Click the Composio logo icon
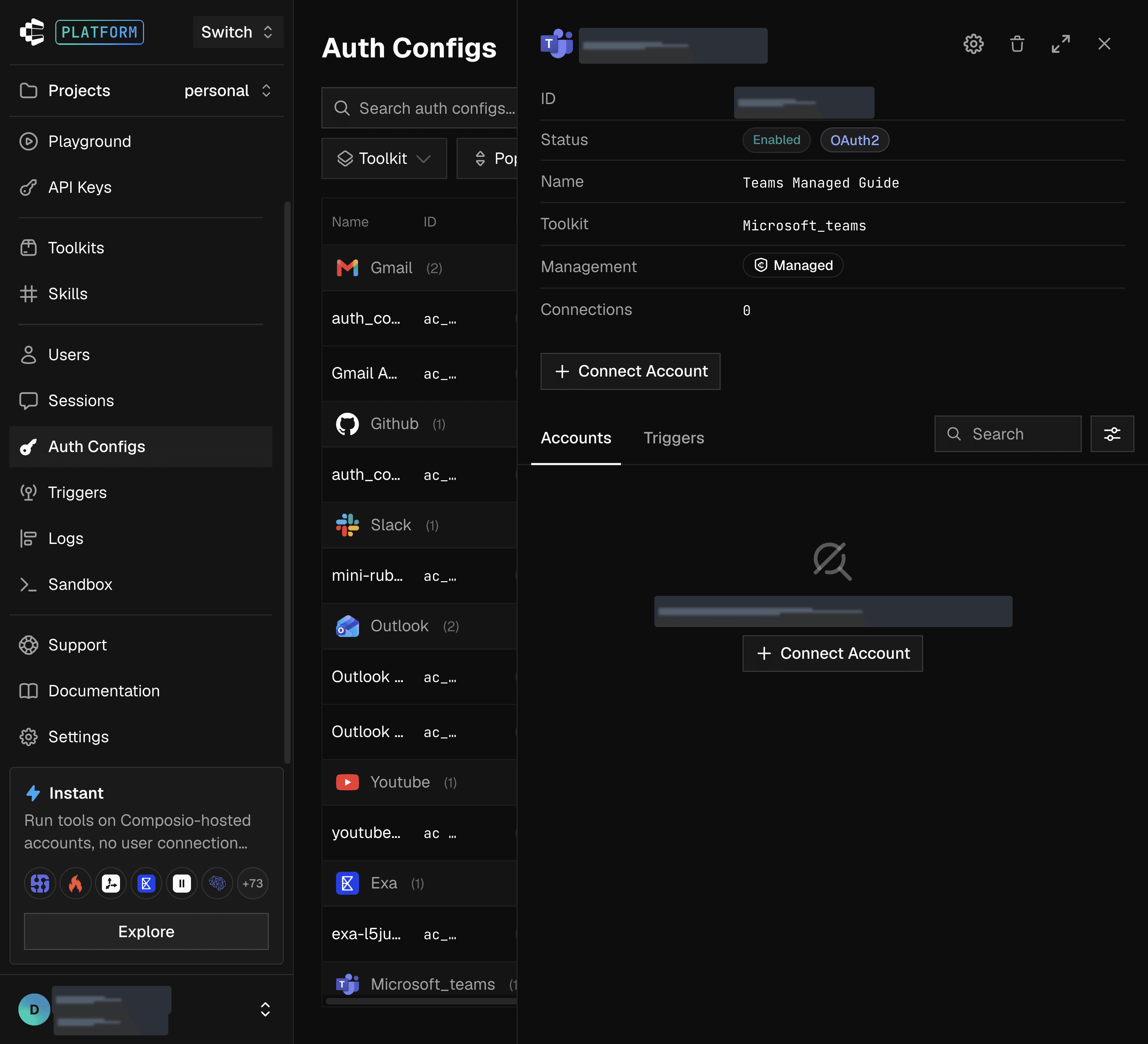 tap(32, 32)
